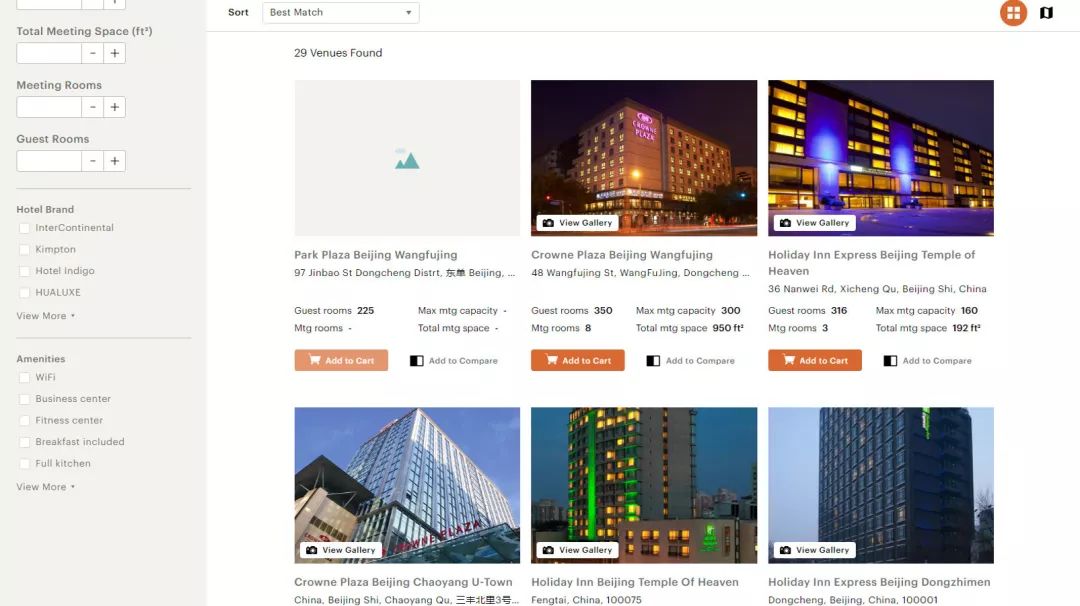Click address 'Dongcheng, Beijing, China, 100001'

pyautogui.click(x=853, y=600)
